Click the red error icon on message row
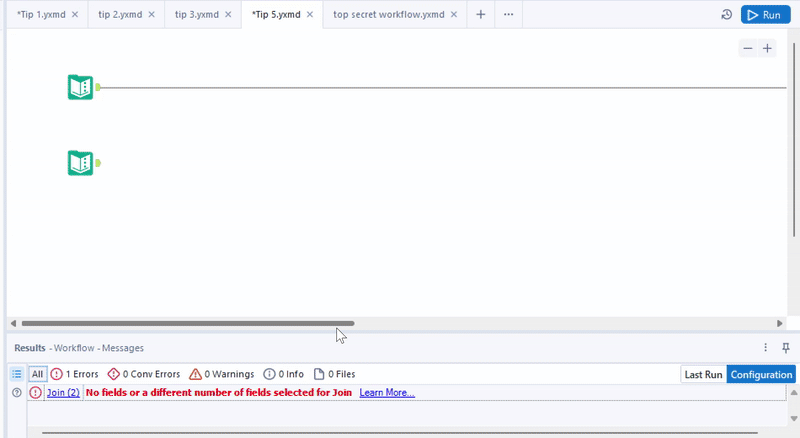Viewport: 800px width, 438px height. 35,393
